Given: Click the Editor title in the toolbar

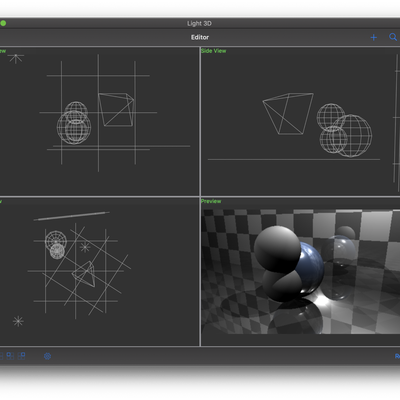Looking at the screenshot, I should coord(200,37).
